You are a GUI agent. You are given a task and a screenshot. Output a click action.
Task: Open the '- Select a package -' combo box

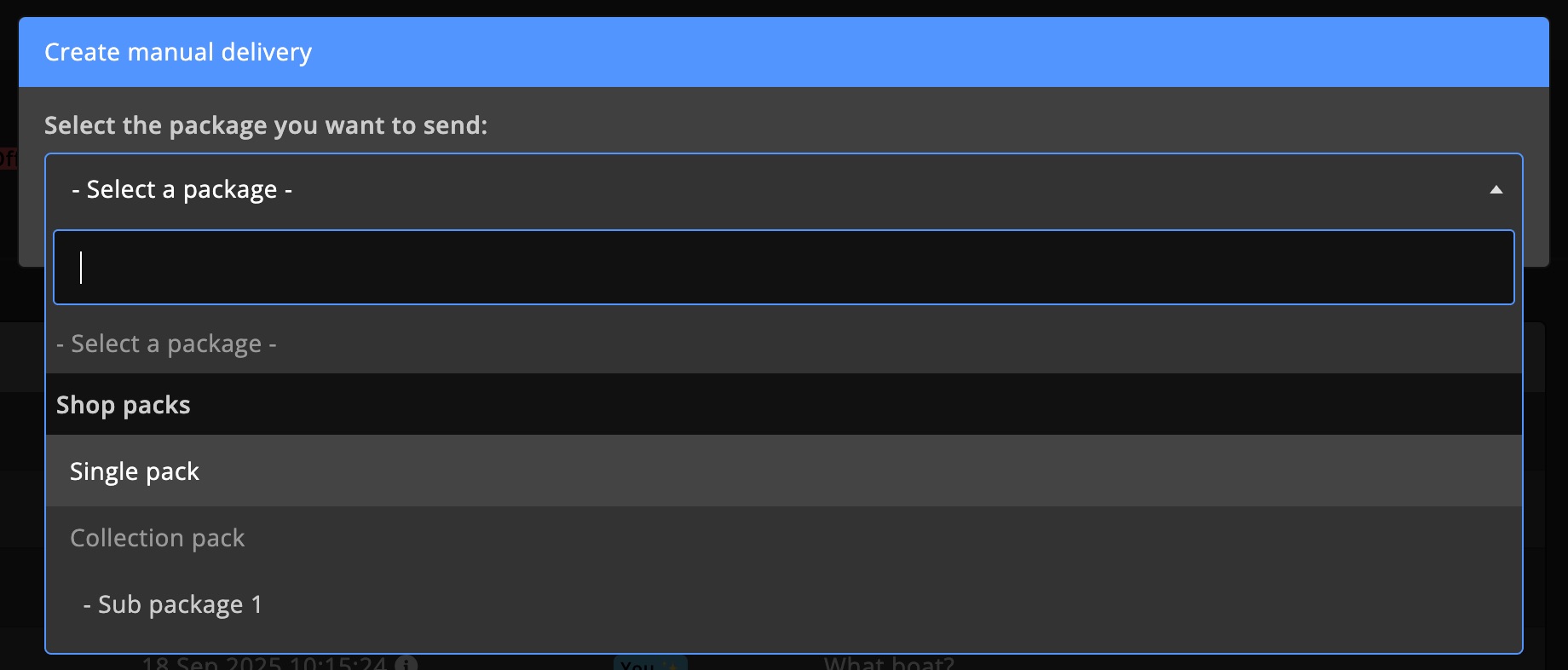click(x=767, y=190)
